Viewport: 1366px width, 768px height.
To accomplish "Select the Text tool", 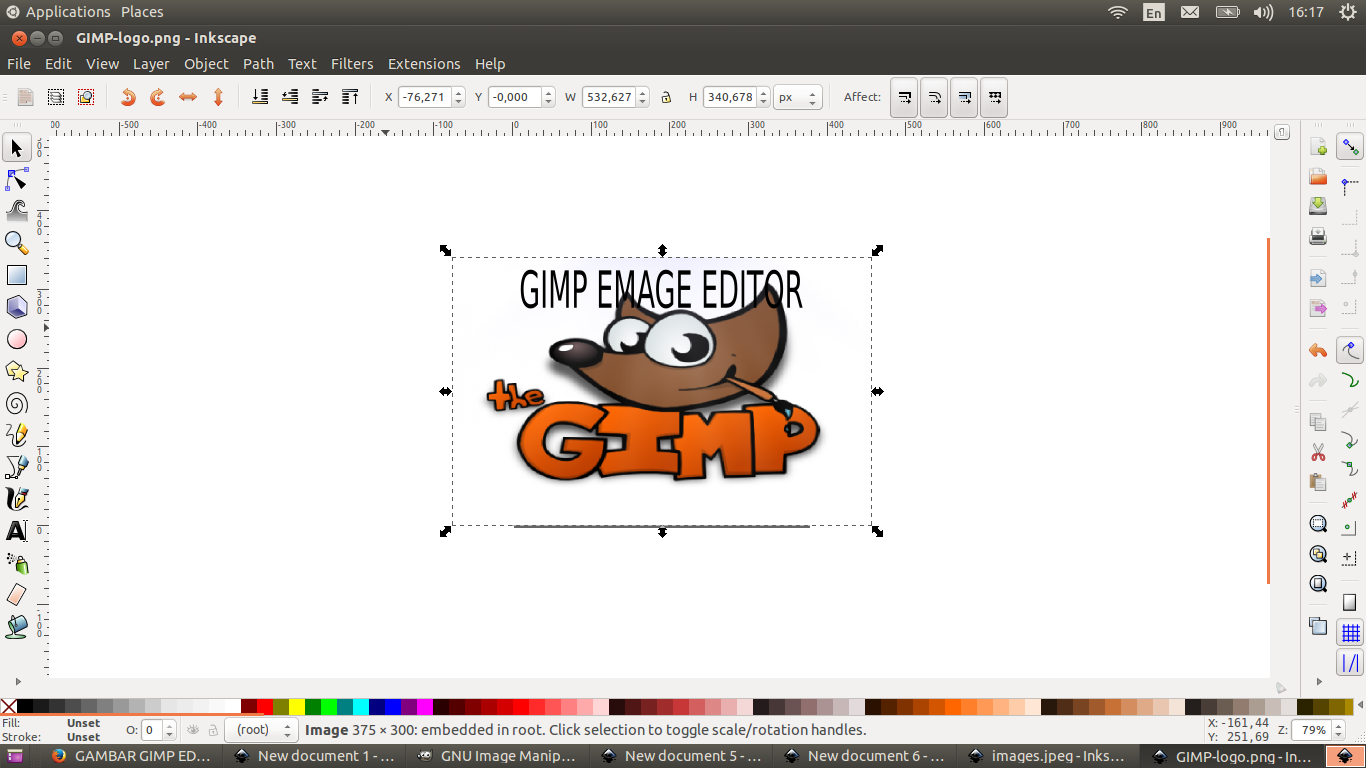I will click(x=17, y=531).
